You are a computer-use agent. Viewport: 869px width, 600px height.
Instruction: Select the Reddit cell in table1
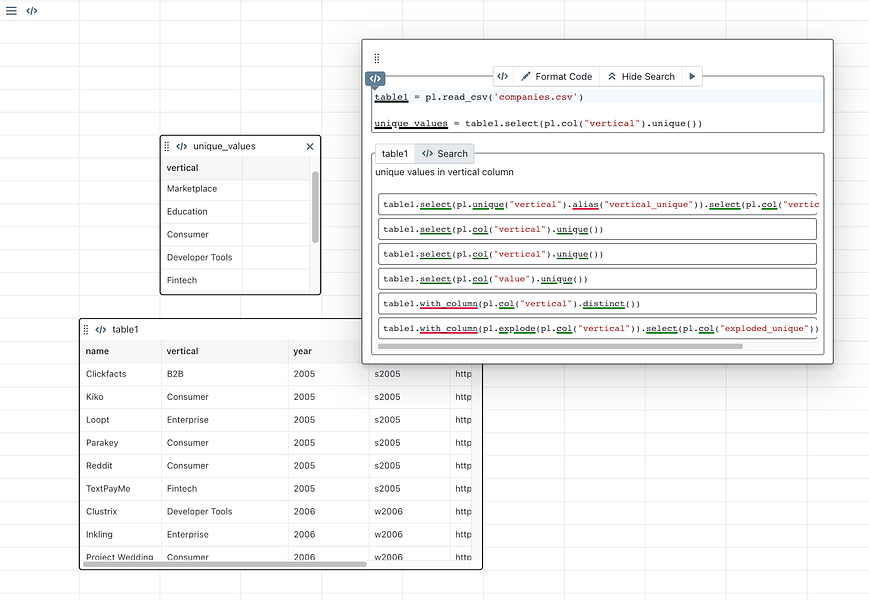pos(121,466)
